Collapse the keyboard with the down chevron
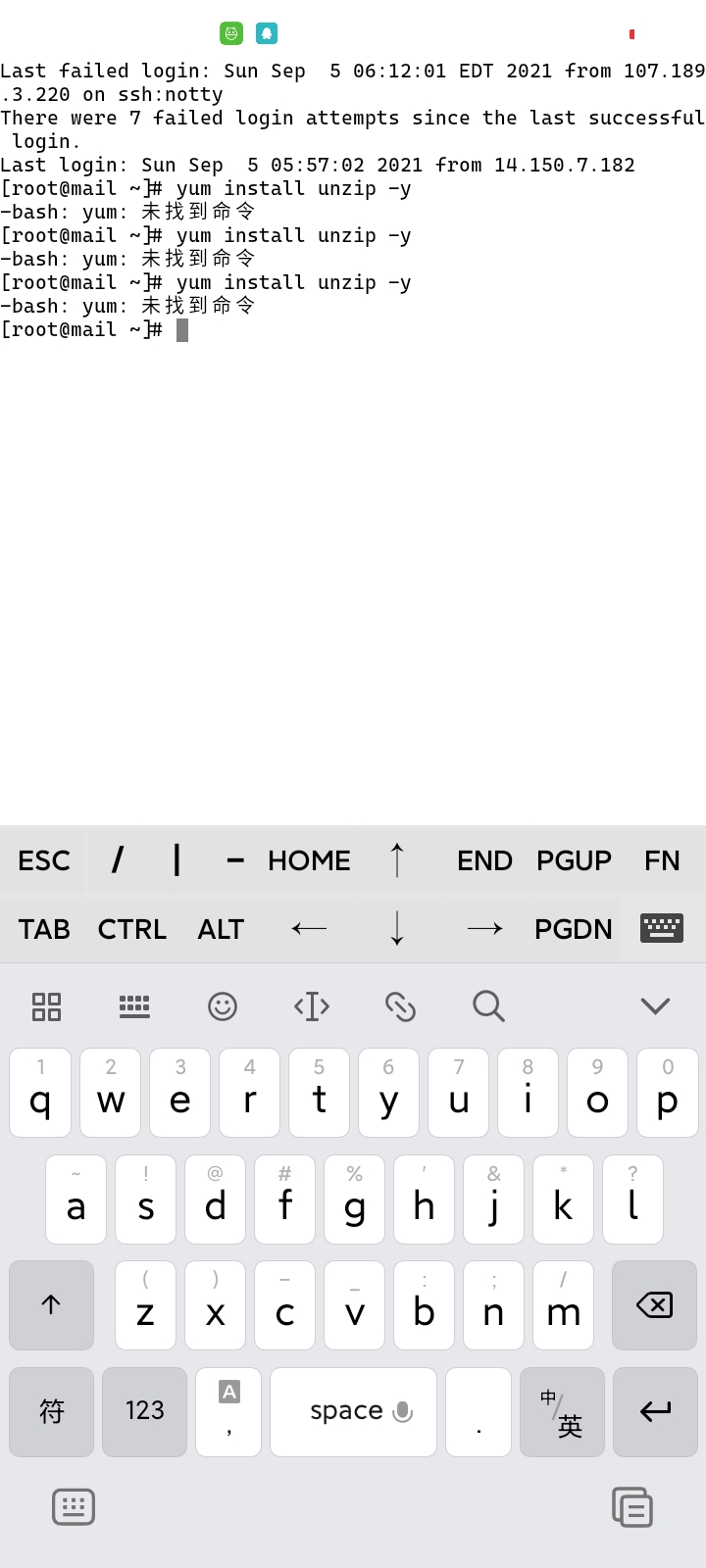 [x=655, y=1006]
